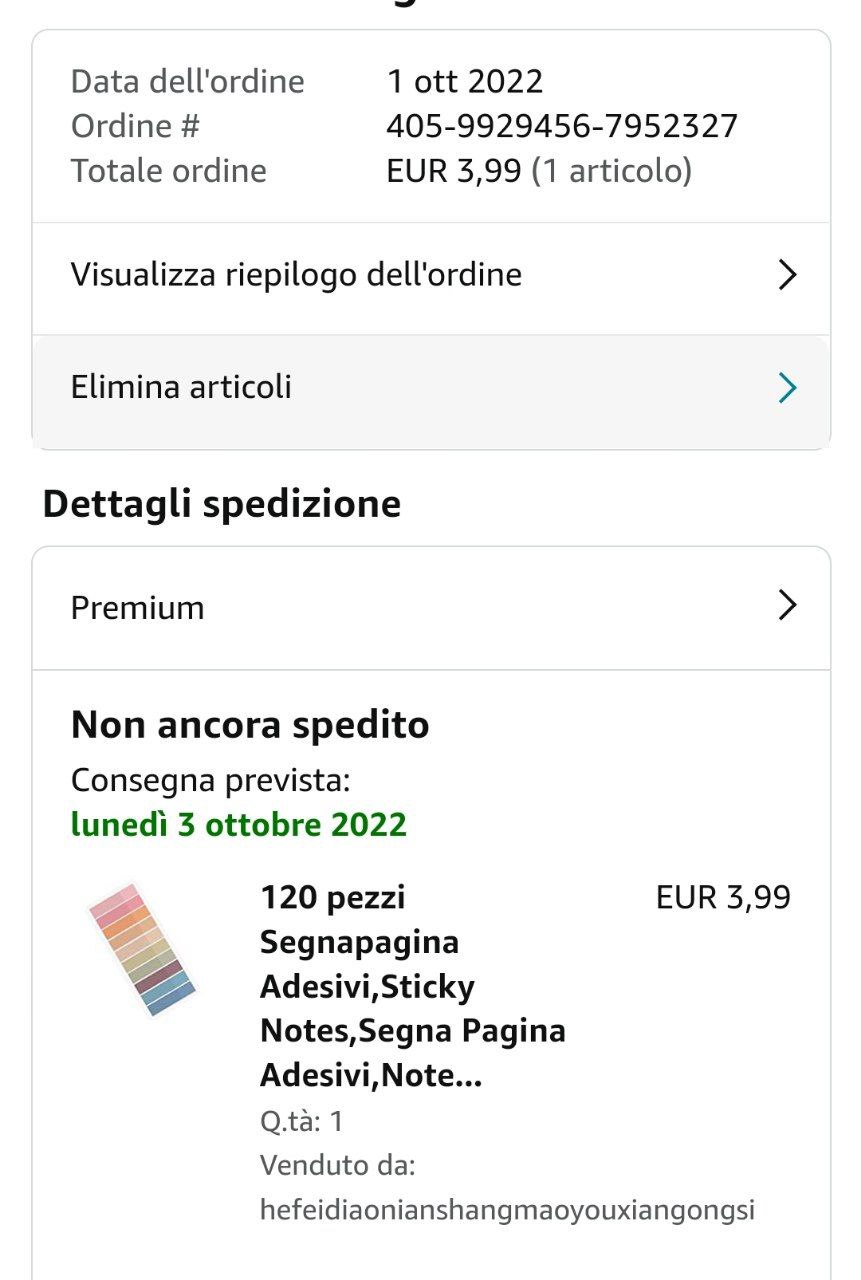Viewport: 861px width, 1280px height.
Task: Click the Non ancora spedito status heading
Action: pyautogui.click(x=250, y=725)
